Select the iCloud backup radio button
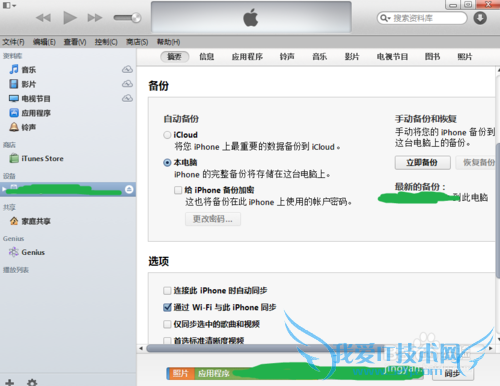The height and width of the screenshot is (386, 500). point(167,135)
